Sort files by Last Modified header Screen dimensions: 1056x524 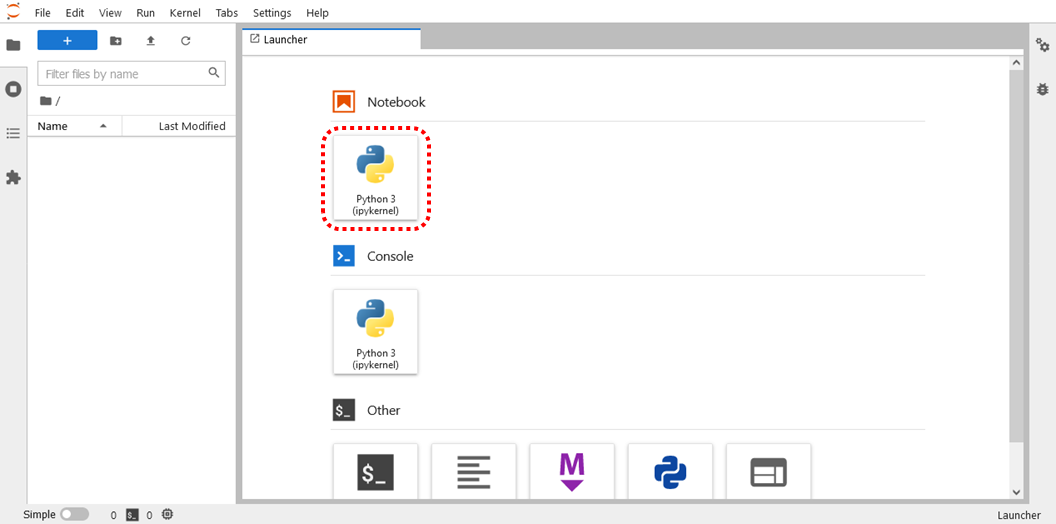pos(191,126)
